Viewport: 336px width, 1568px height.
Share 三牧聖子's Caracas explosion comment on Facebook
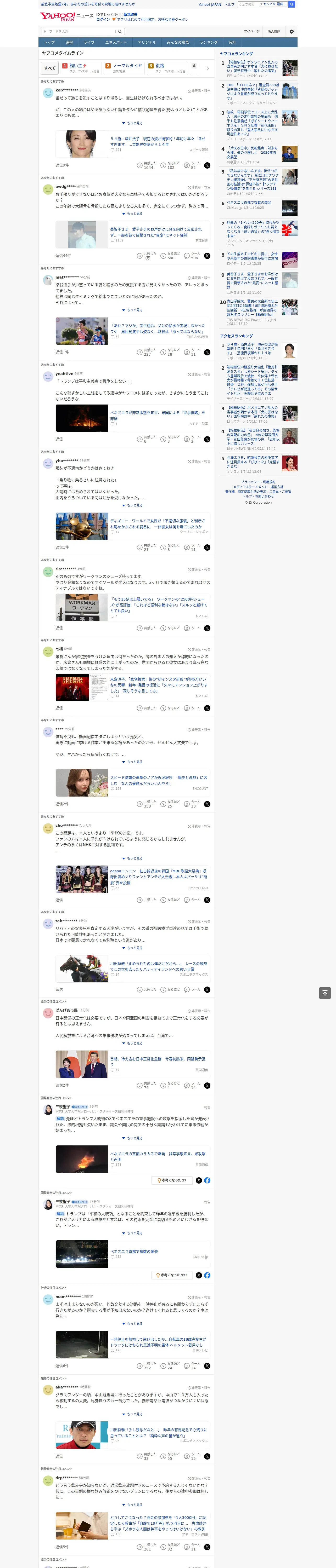click(207, 1180)
